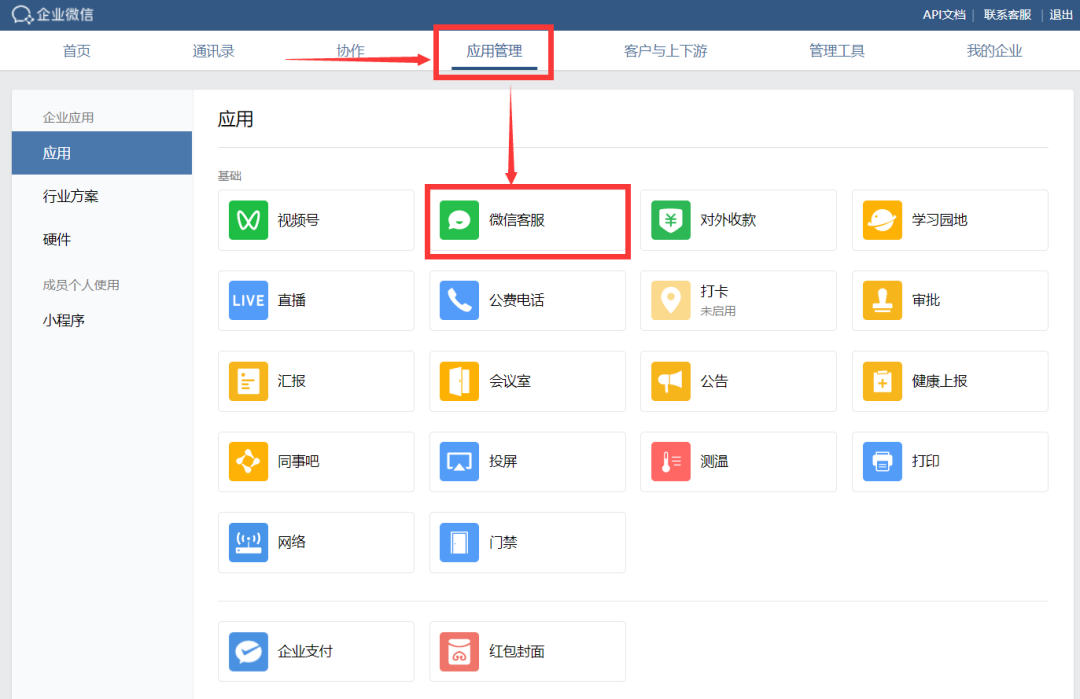Switch to the 应用管理 tab
1080x699 pixels.
pos(494,51)
